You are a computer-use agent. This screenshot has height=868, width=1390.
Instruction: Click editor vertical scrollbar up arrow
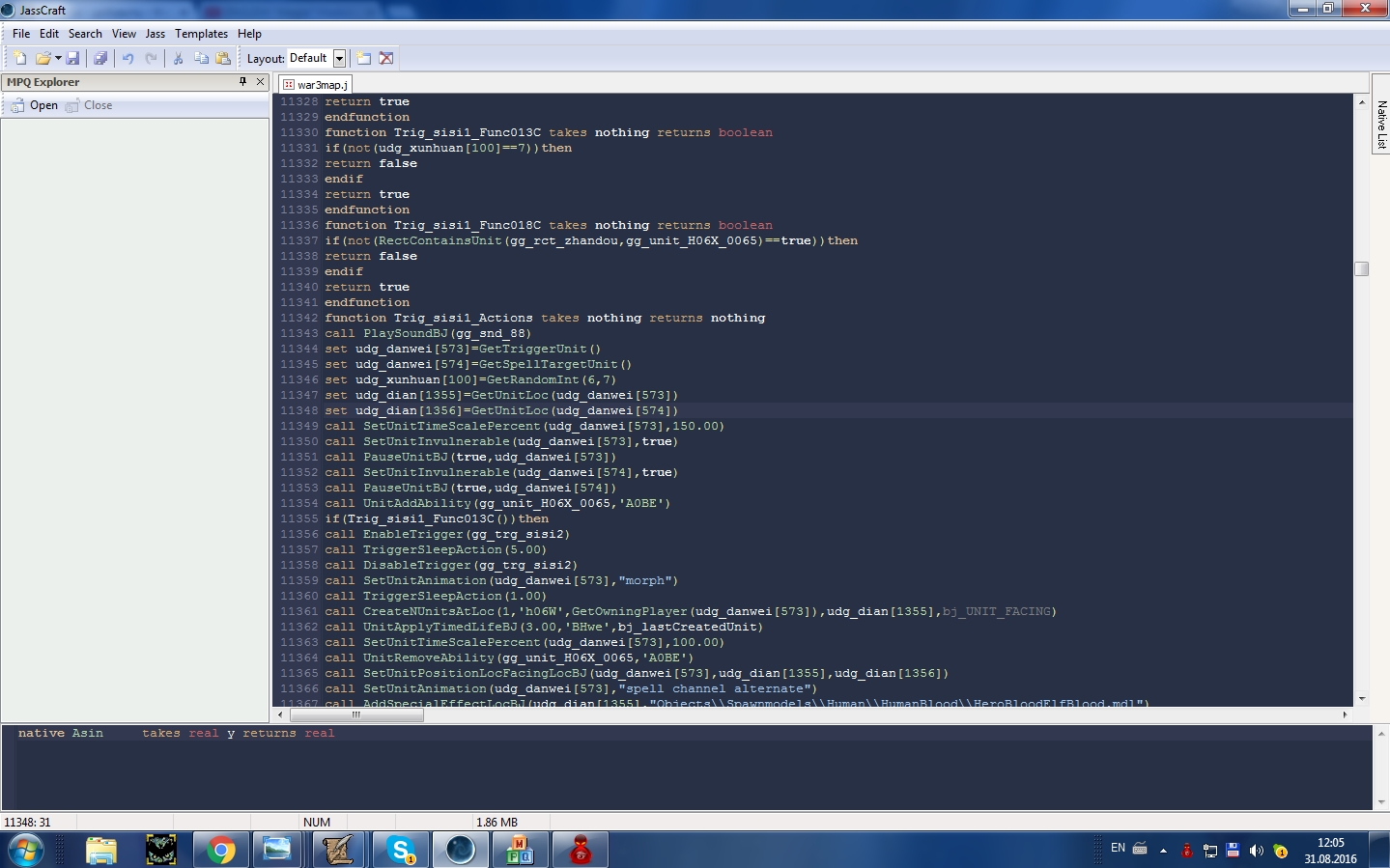tap(1362, 101)
